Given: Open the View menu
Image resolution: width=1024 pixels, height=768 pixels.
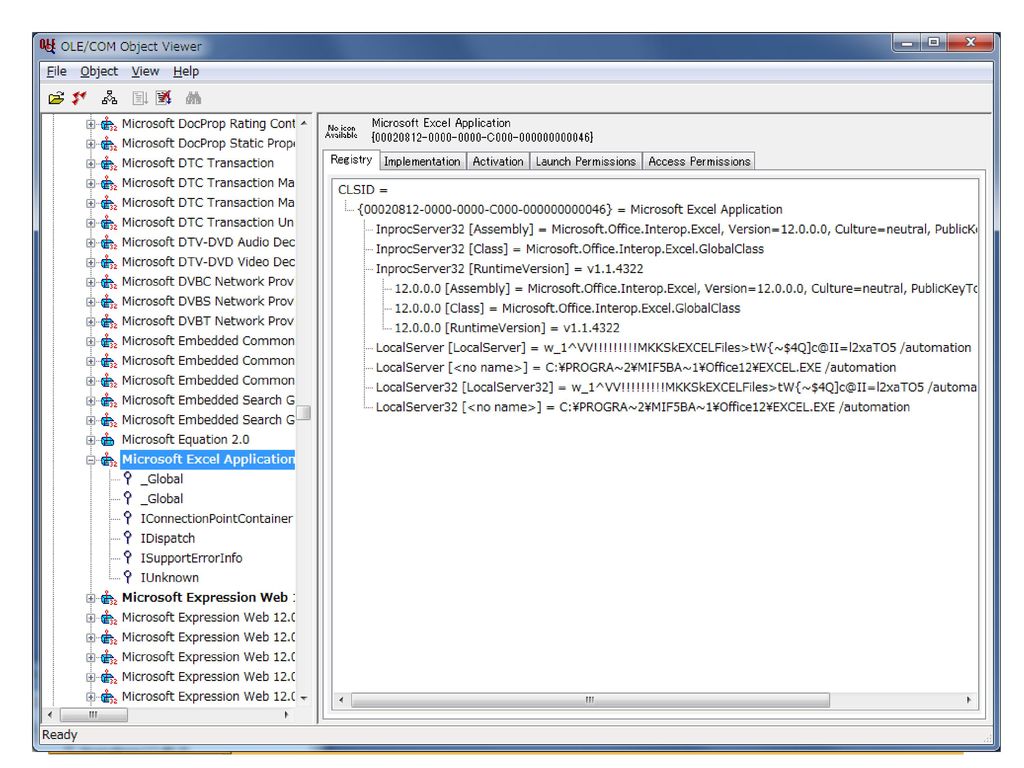Looking at the screenshot, I should [145, 71].
